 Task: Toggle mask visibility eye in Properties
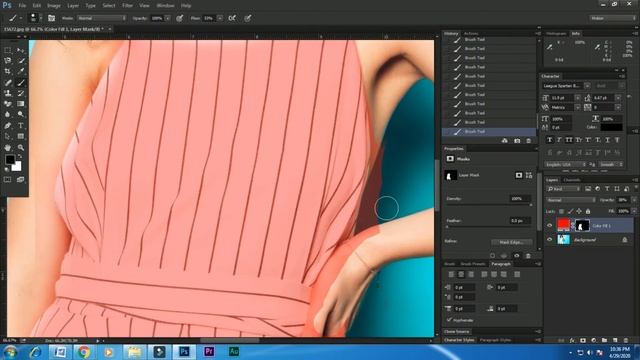[x=517, y=256]
